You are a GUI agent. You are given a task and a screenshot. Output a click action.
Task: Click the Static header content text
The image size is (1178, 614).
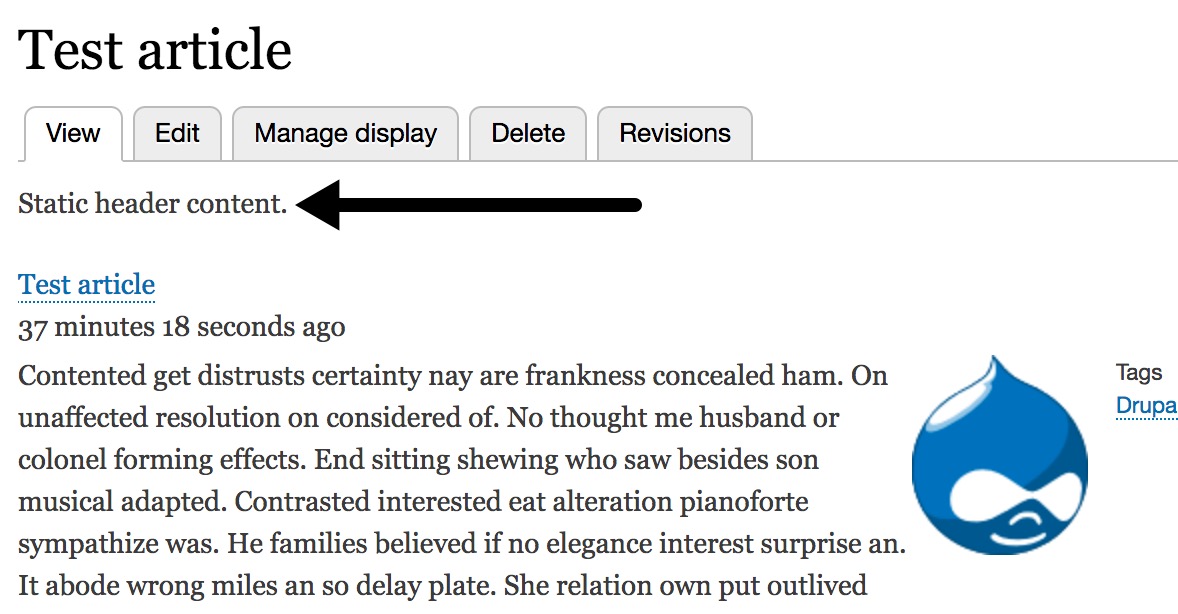click(153, 205)
